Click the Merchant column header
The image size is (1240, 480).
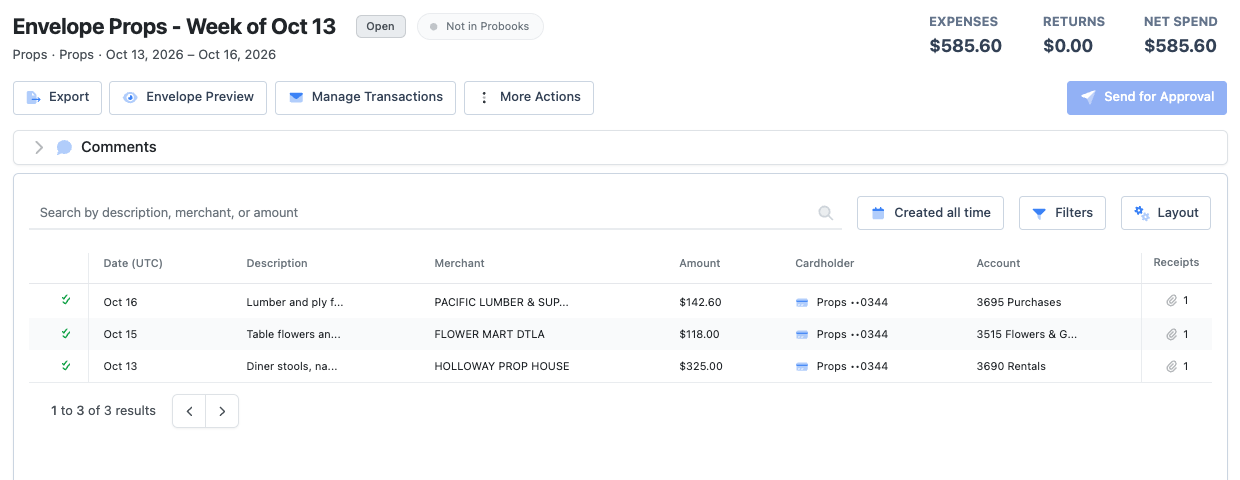tap(459, 263)
